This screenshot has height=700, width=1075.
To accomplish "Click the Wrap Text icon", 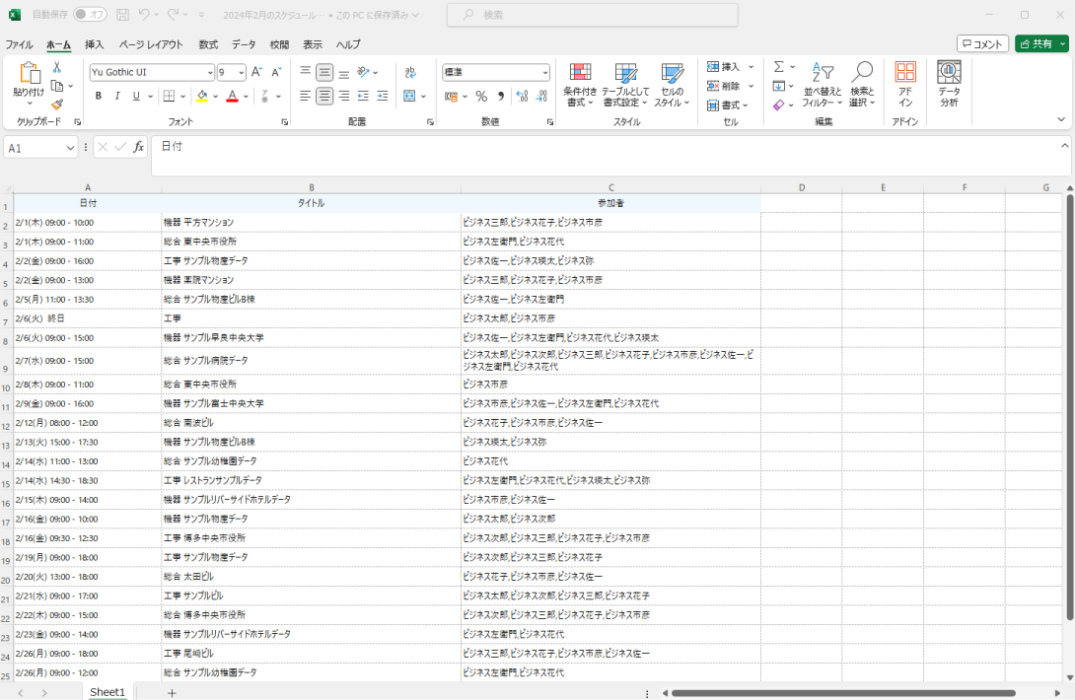I will [x=410, y=73].
